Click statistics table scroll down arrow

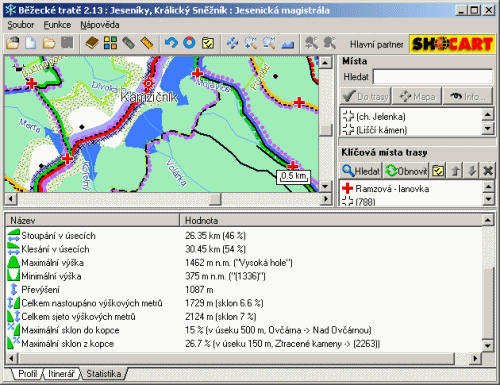[487, 345]
